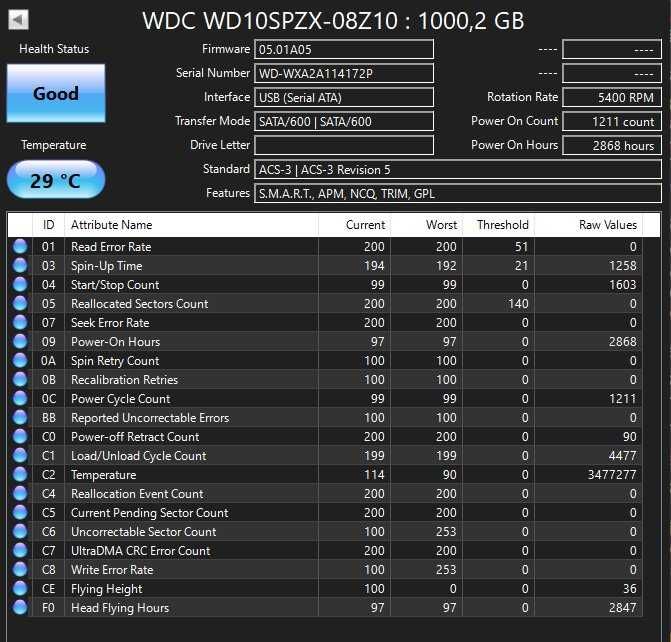
Task: Click the Attribute Name column header
Action: [191, 225]
